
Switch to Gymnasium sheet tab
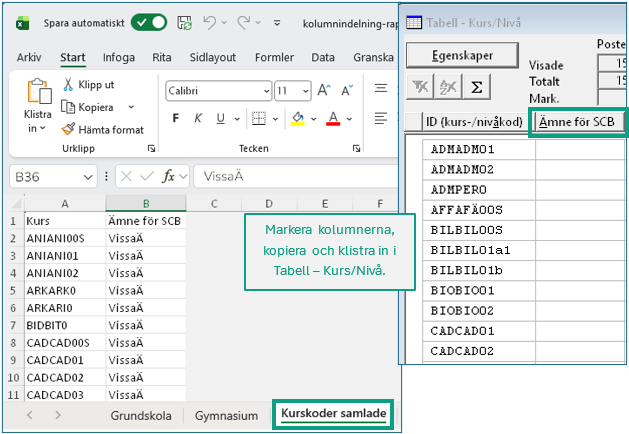coord(227,416)
